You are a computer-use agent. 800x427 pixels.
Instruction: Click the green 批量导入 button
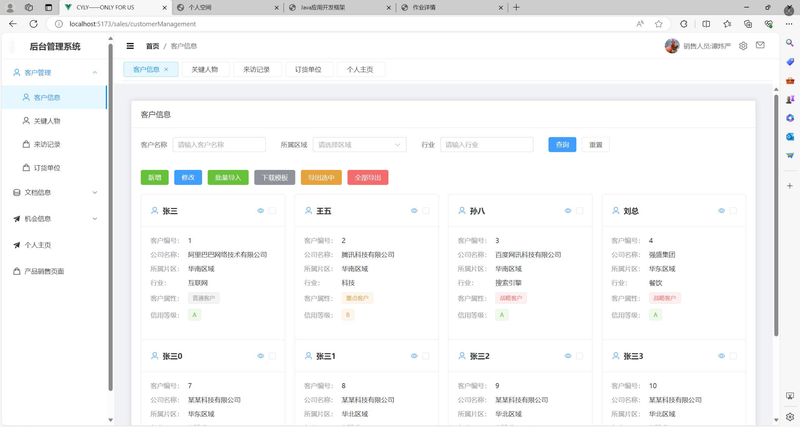[x=228, y=178]
